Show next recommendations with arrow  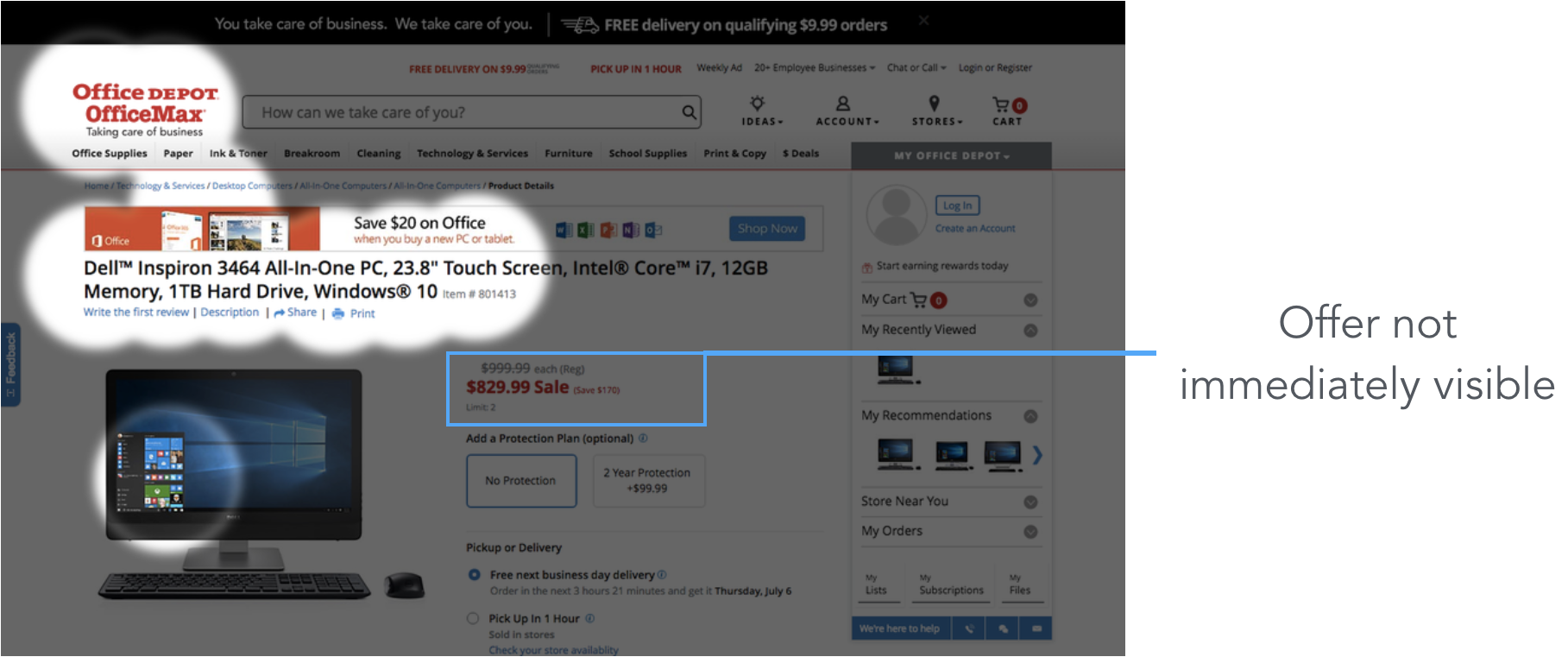tap(1037, 455)
